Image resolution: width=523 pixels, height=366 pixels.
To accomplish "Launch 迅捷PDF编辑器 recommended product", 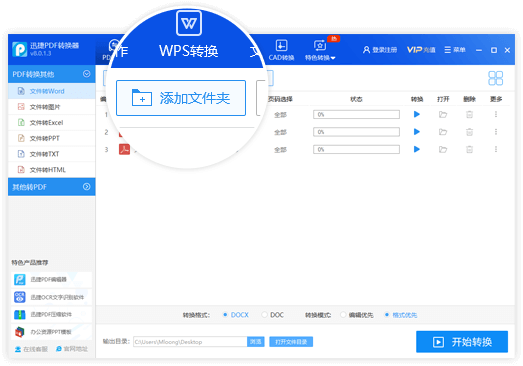I will pyautogui.click(x=51, y=280).
